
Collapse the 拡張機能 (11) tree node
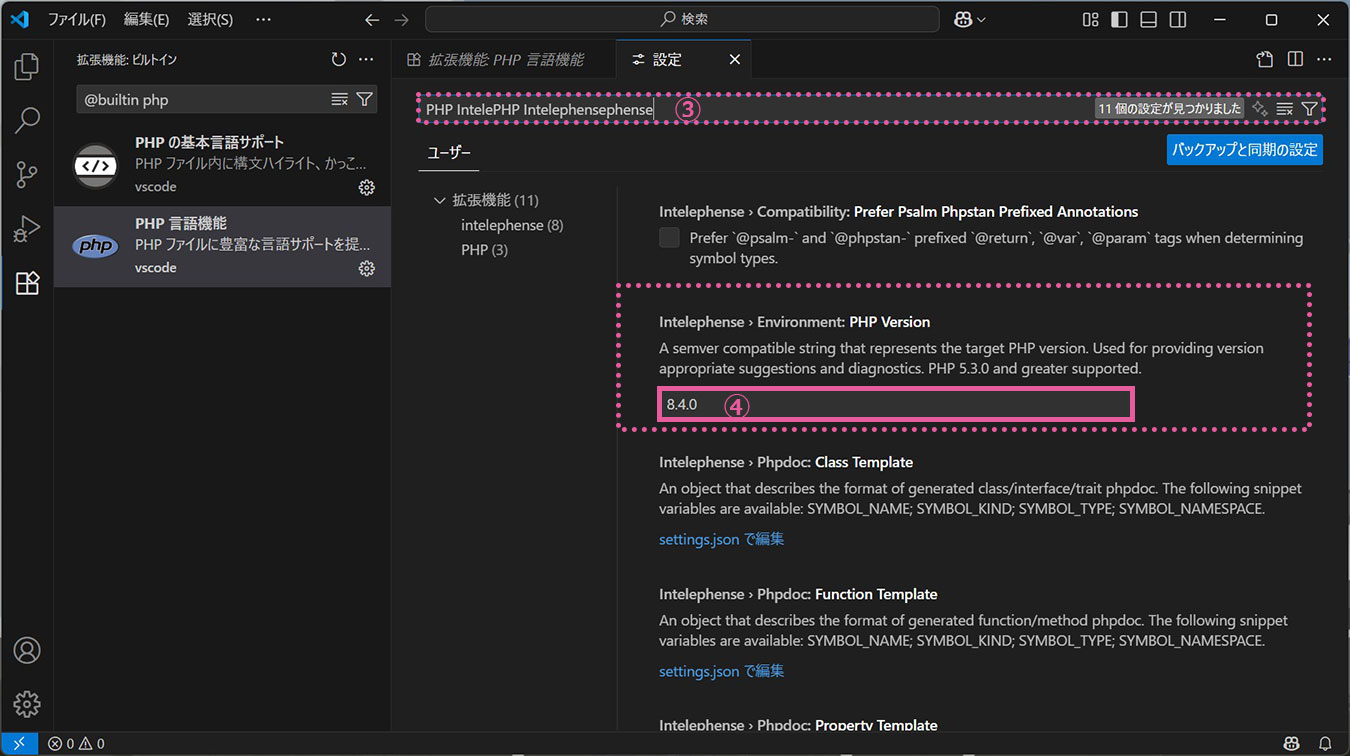[x=439, y=200]
